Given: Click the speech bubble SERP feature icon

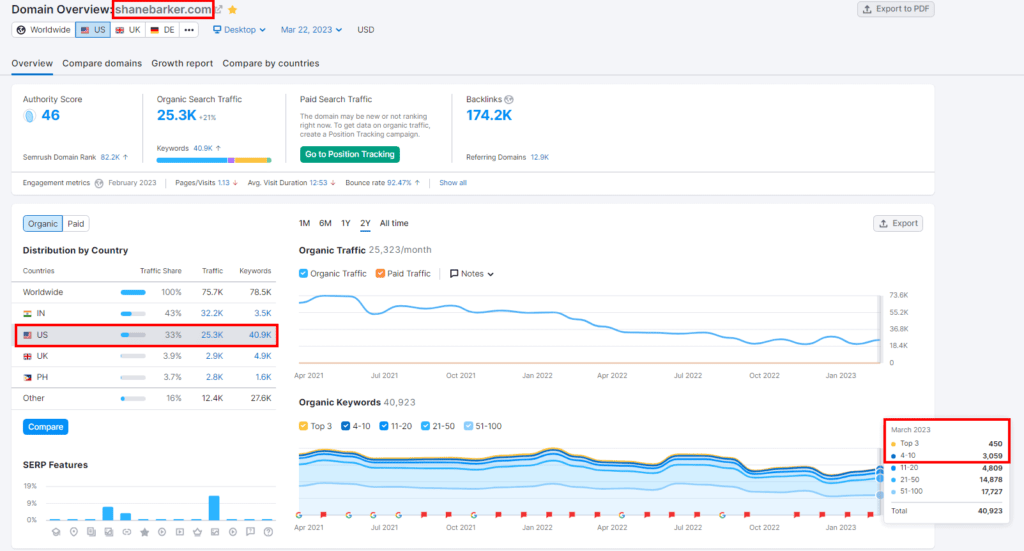Looking at the screenshot, I should (250, 532).
